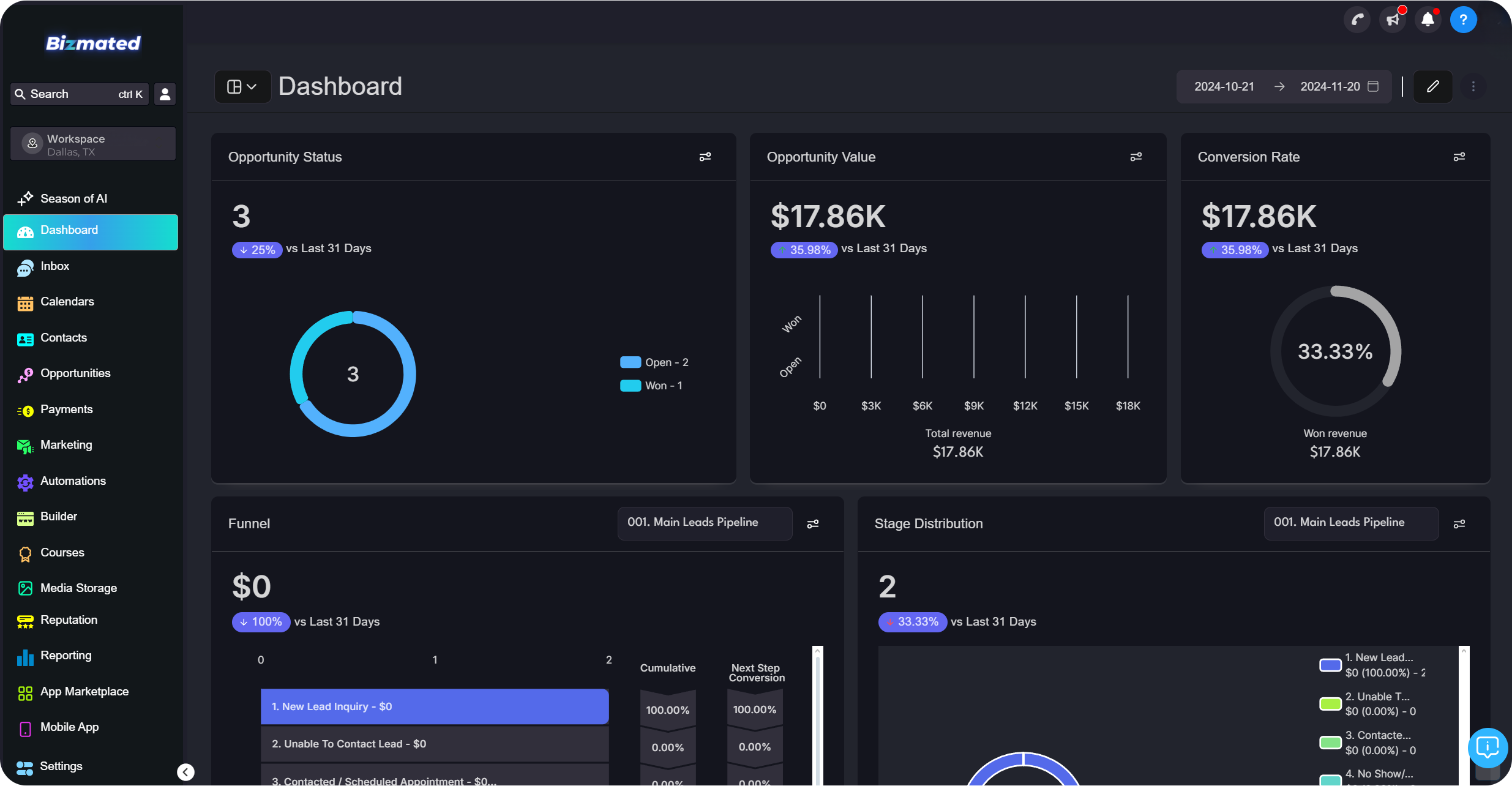The width and height of the screenshot is (1512, 786).
Task: Click the Workspace Dallas, TX switcher
Action: 93,144
